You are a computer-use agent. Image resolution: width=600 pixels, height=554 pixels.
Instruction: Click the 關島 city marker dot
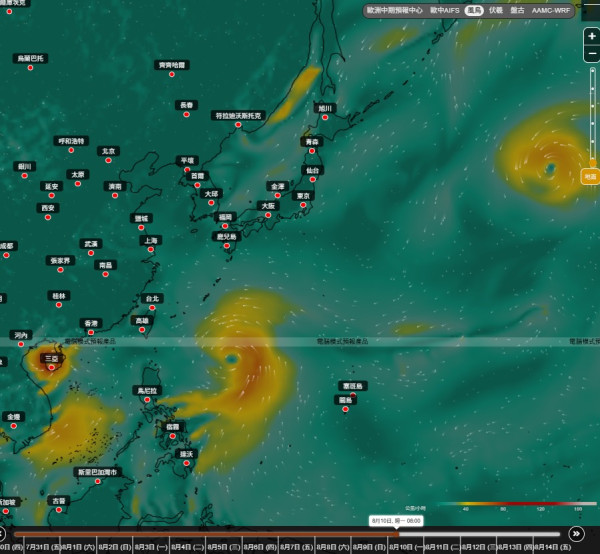(346, 409)
